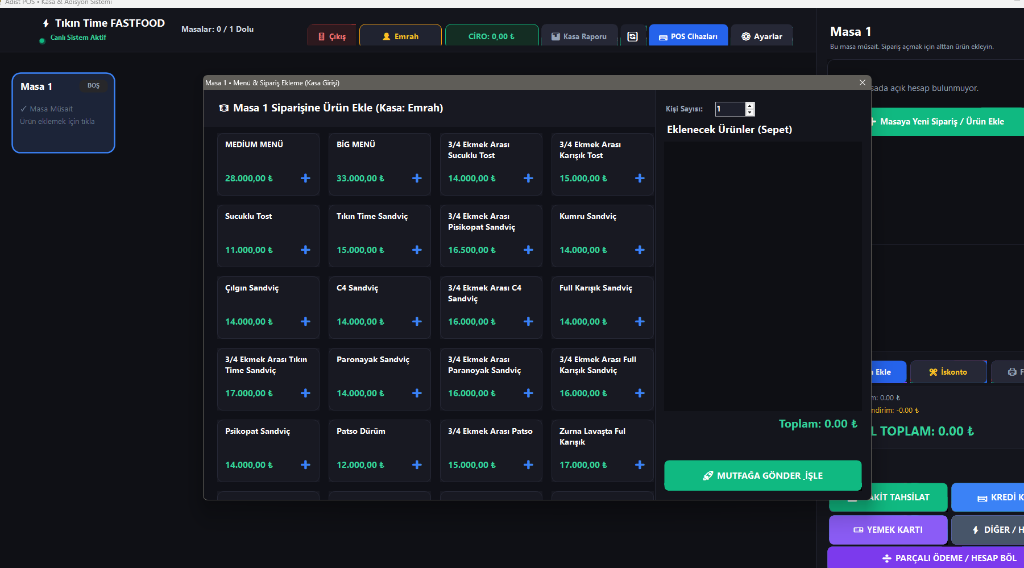Viewport: 1024px width, 568px height.
Task: Add Patso Dürüm with plus icon
Action: click(417, 465)
